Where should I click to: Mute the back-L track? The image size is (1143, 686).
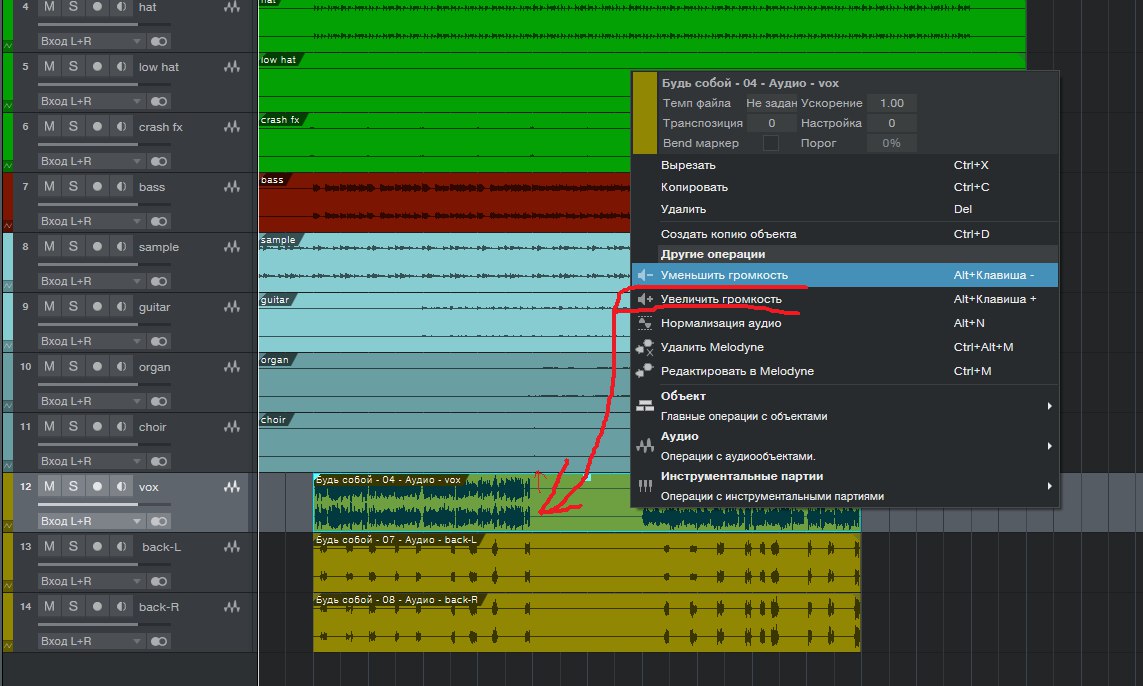[49, 546]
